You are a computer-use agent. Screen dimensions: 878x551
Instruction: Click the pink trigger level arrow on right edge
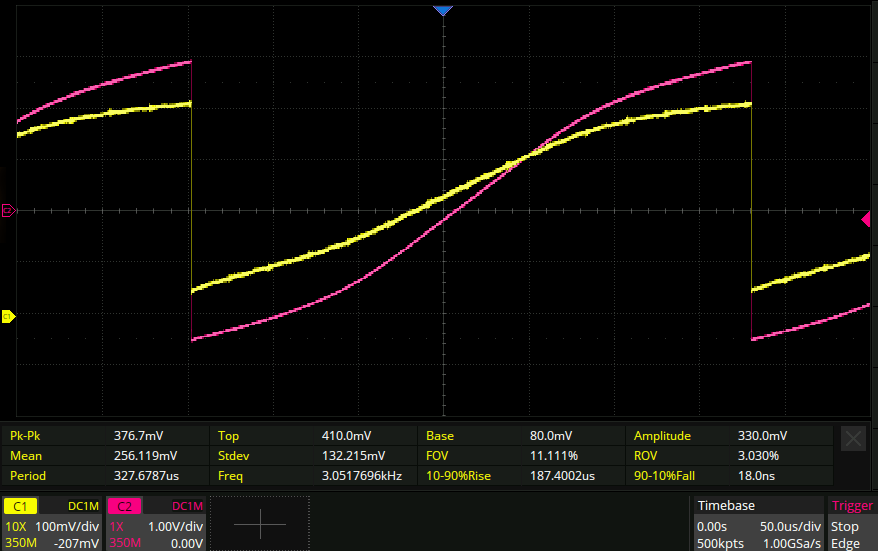[x=865, y=219]
